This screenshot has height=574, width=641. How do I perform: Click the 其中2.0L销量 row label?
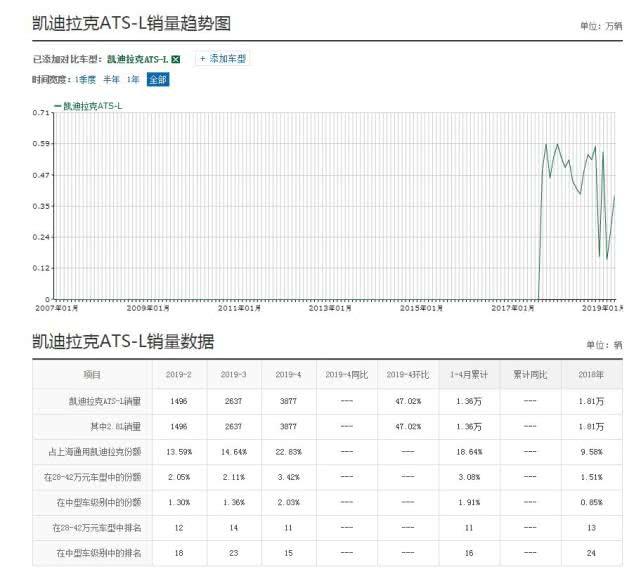point(116,426)
